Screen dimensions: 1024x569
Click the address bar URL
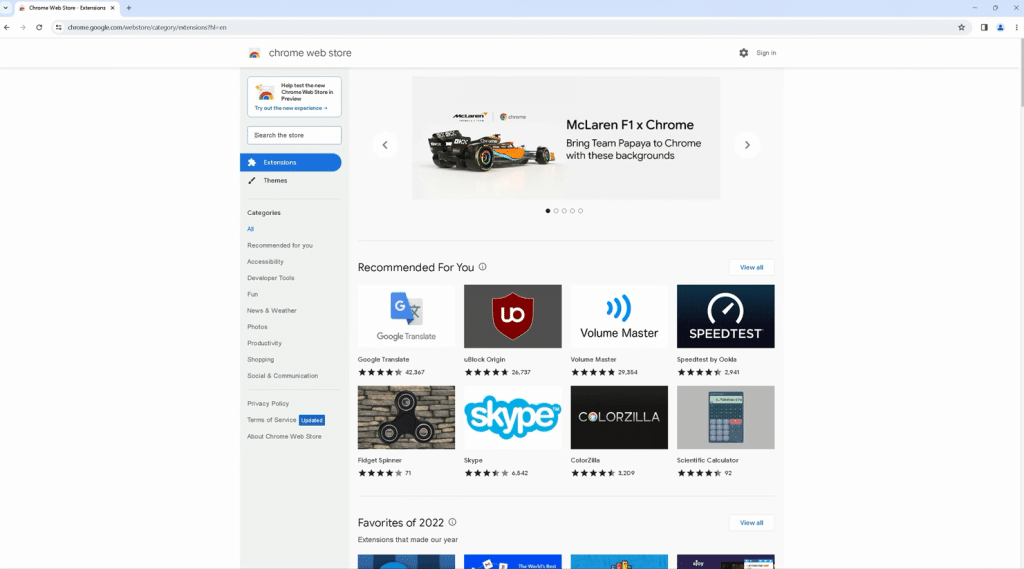[x=147, y=27]
